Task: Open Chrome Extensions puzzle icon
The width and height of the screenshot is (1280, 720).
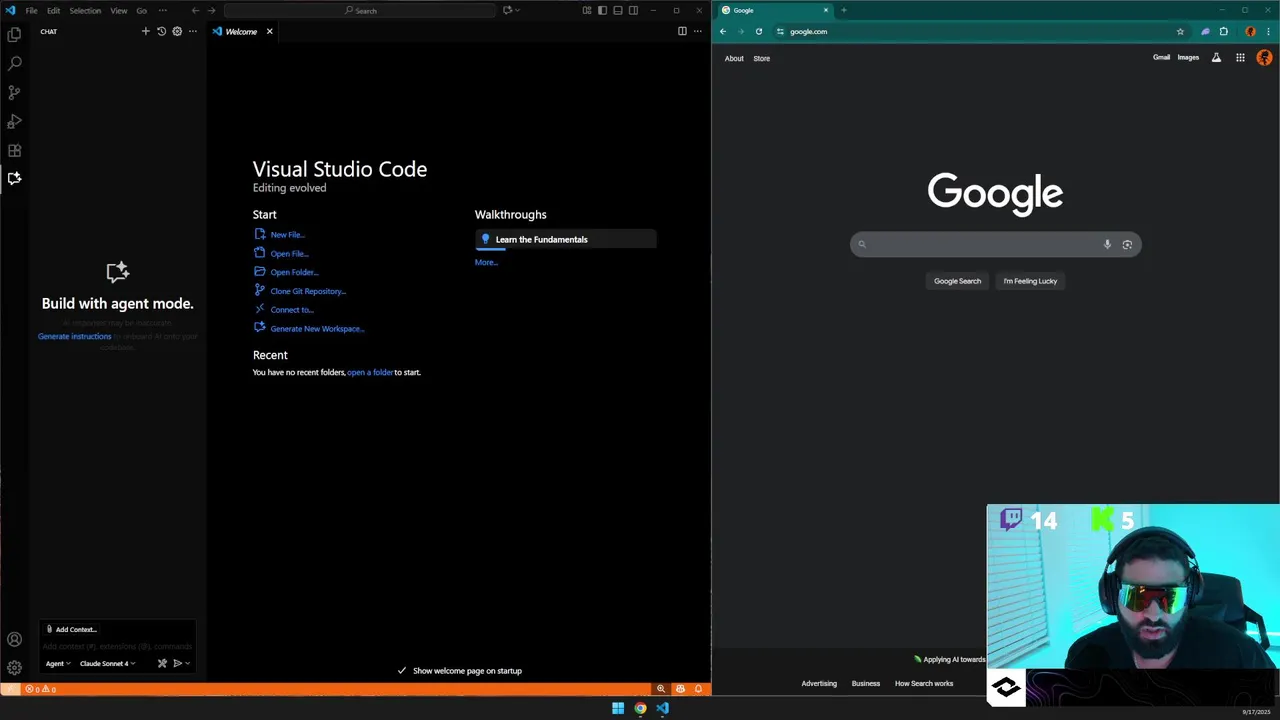Action: tap(1223, 31)
